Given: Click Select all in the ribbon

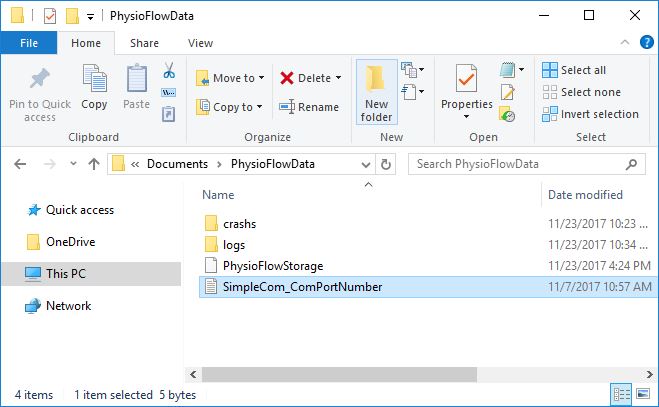Looking at the screenshot, I should click(x=574, y=70).
